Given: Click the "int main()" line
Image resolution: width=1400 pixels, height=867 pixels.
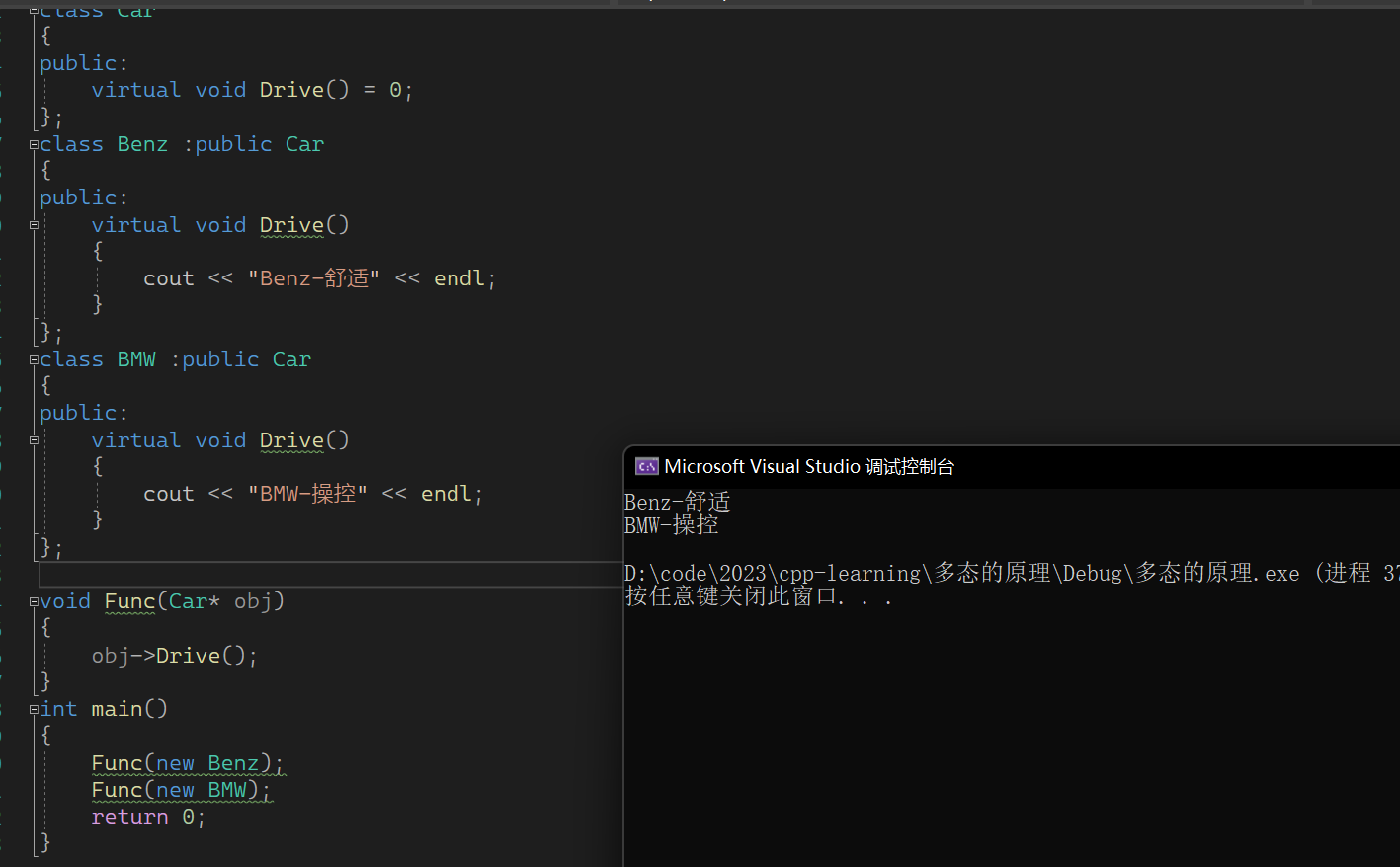Looking at the screenshot, I should pyautogui.click(x=104, y=709).
